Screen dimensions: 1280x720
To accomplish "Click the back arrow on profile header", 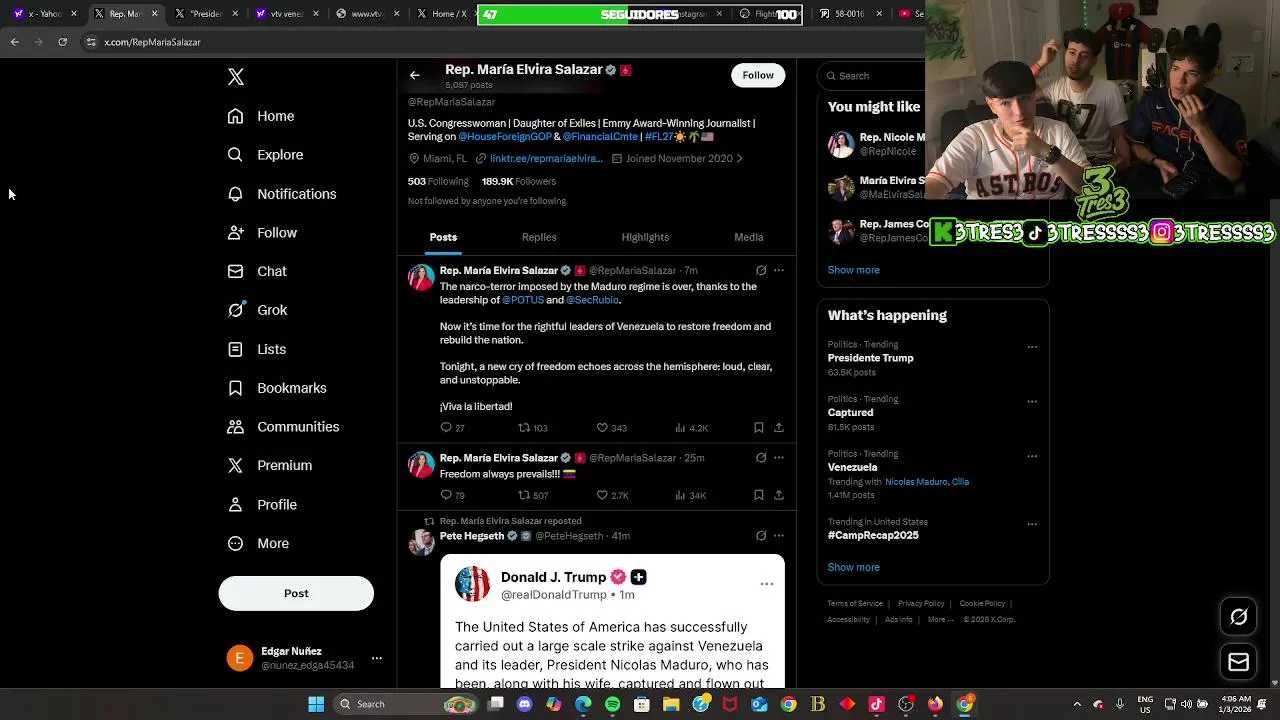I will [415, 75].
